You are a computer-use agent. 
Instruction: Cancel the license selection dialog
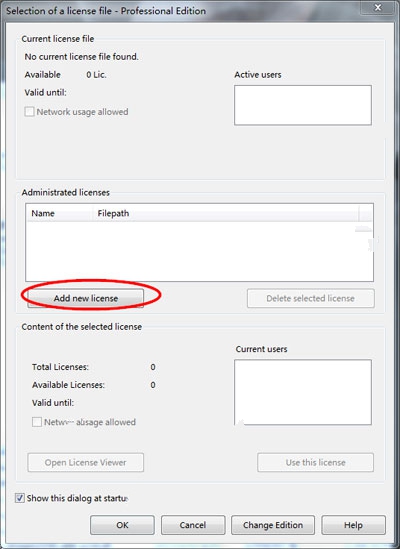193,525
